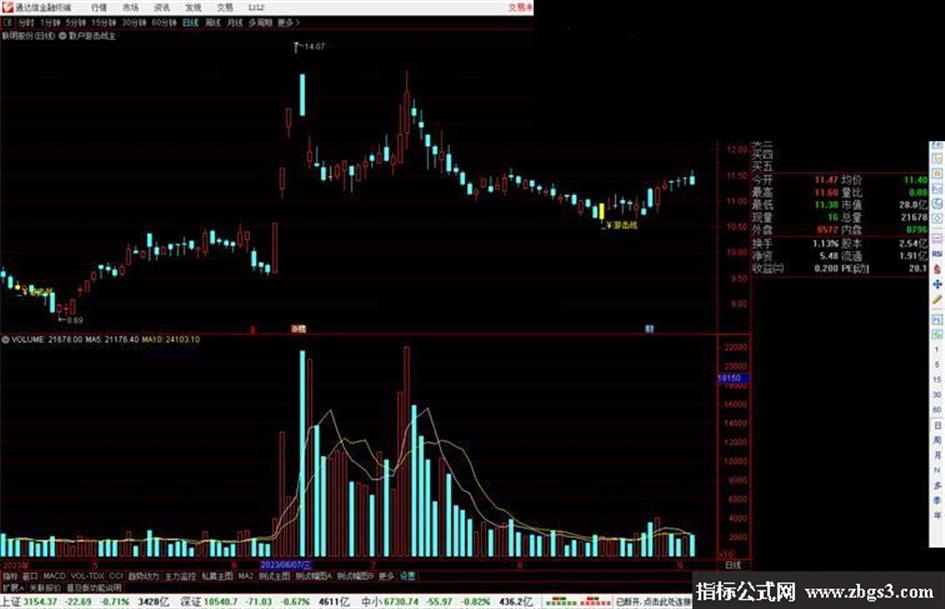Click the 市值 value 28.8亿
945x609 pixels.
pos(914,205)
